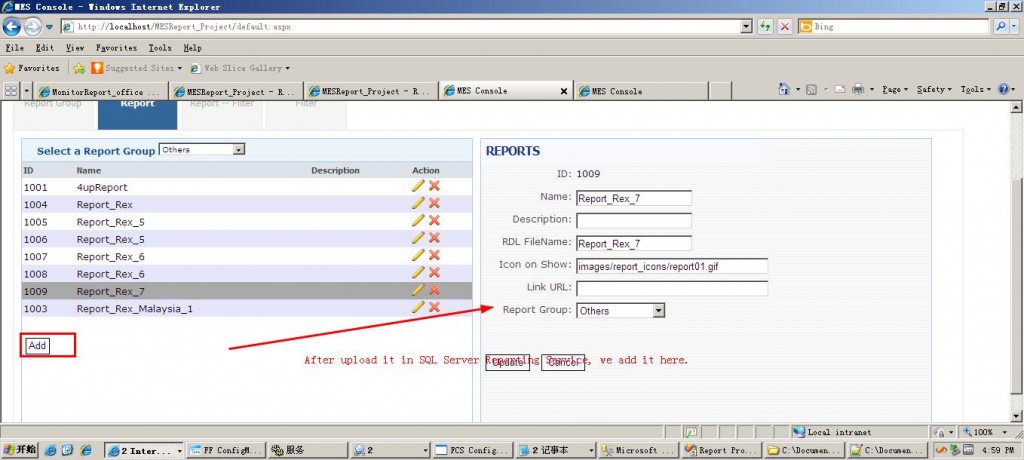Viewport: 1024px width, 460px height.
Task: Select the Report_Rex_Malaysia_1 name text
Action: click(135, 308)
